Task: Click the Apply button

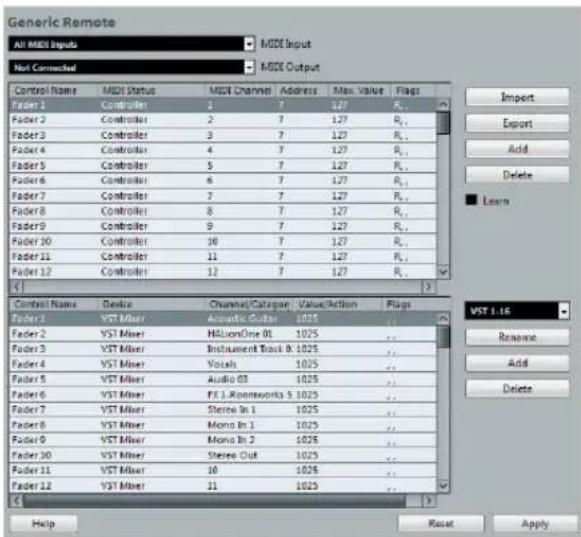Action: coord(535,523)
